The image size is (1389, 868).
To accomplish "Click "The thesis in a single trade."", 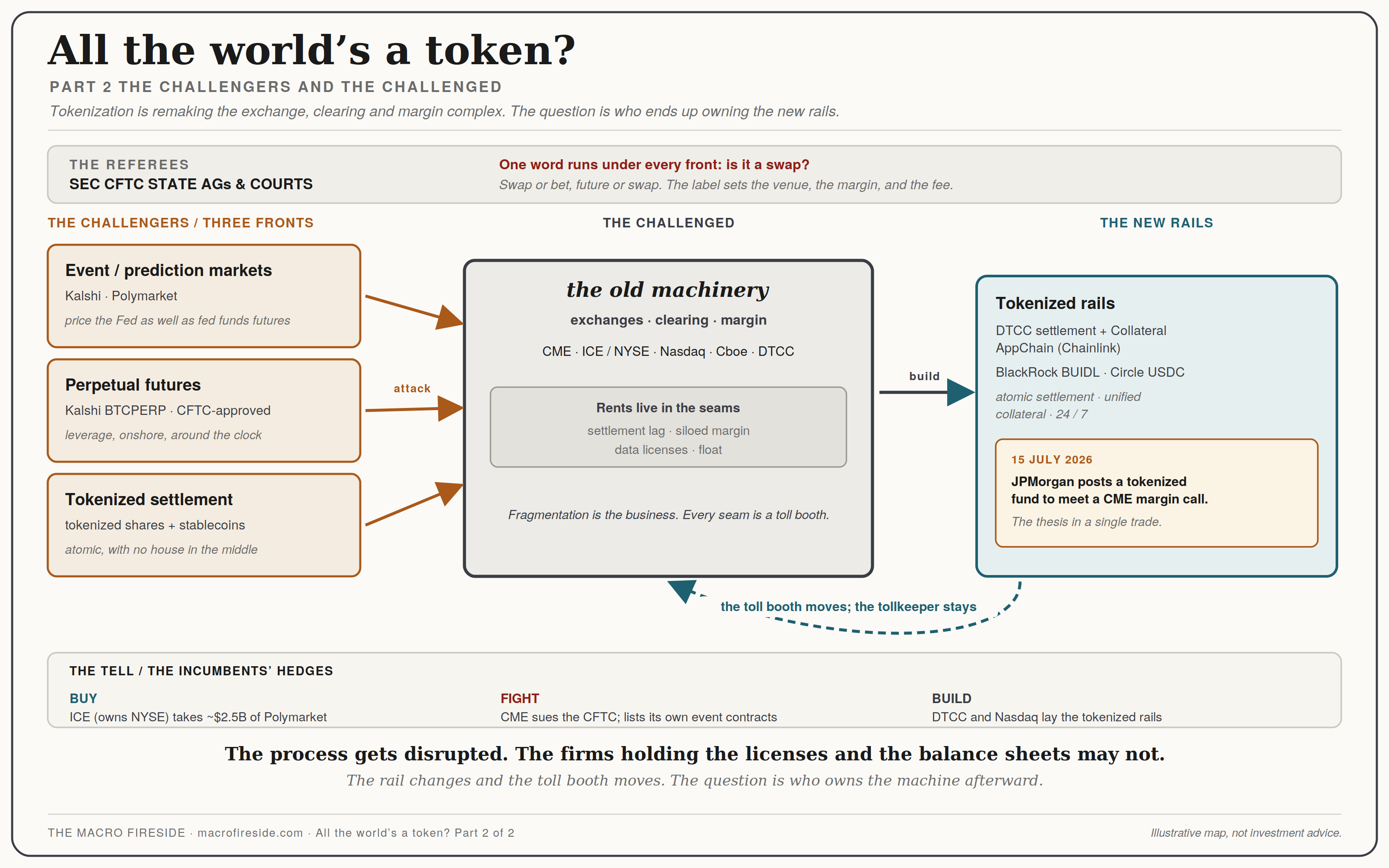I will point(1086,522).
